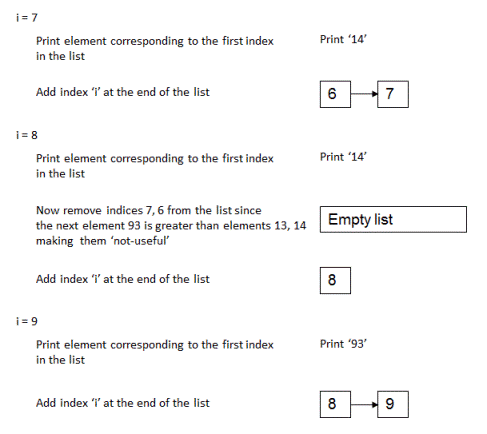Image resolution: width=487 pixels, height=434 pixels.
Task: Click the 'i = 8' heading
Action: [27, 135]
